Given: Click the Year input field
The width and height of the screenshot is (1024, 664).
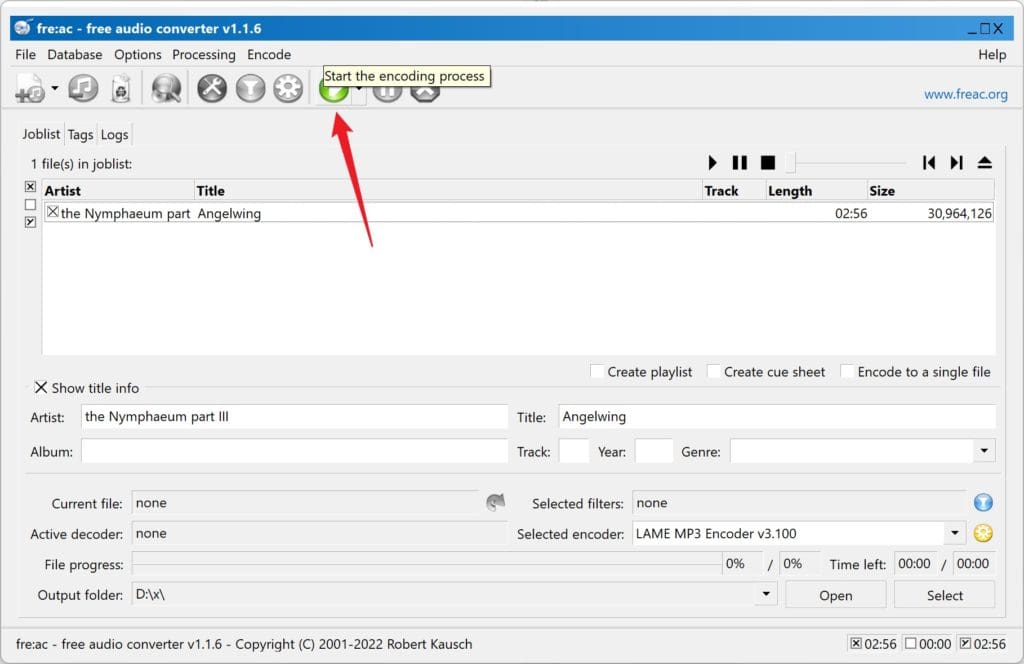Looking at the screenshot, I should [654, 451].
